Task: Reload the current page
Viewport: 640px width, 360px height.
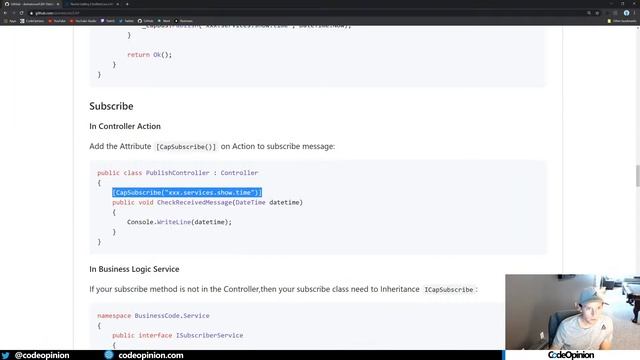Action: 22,13
